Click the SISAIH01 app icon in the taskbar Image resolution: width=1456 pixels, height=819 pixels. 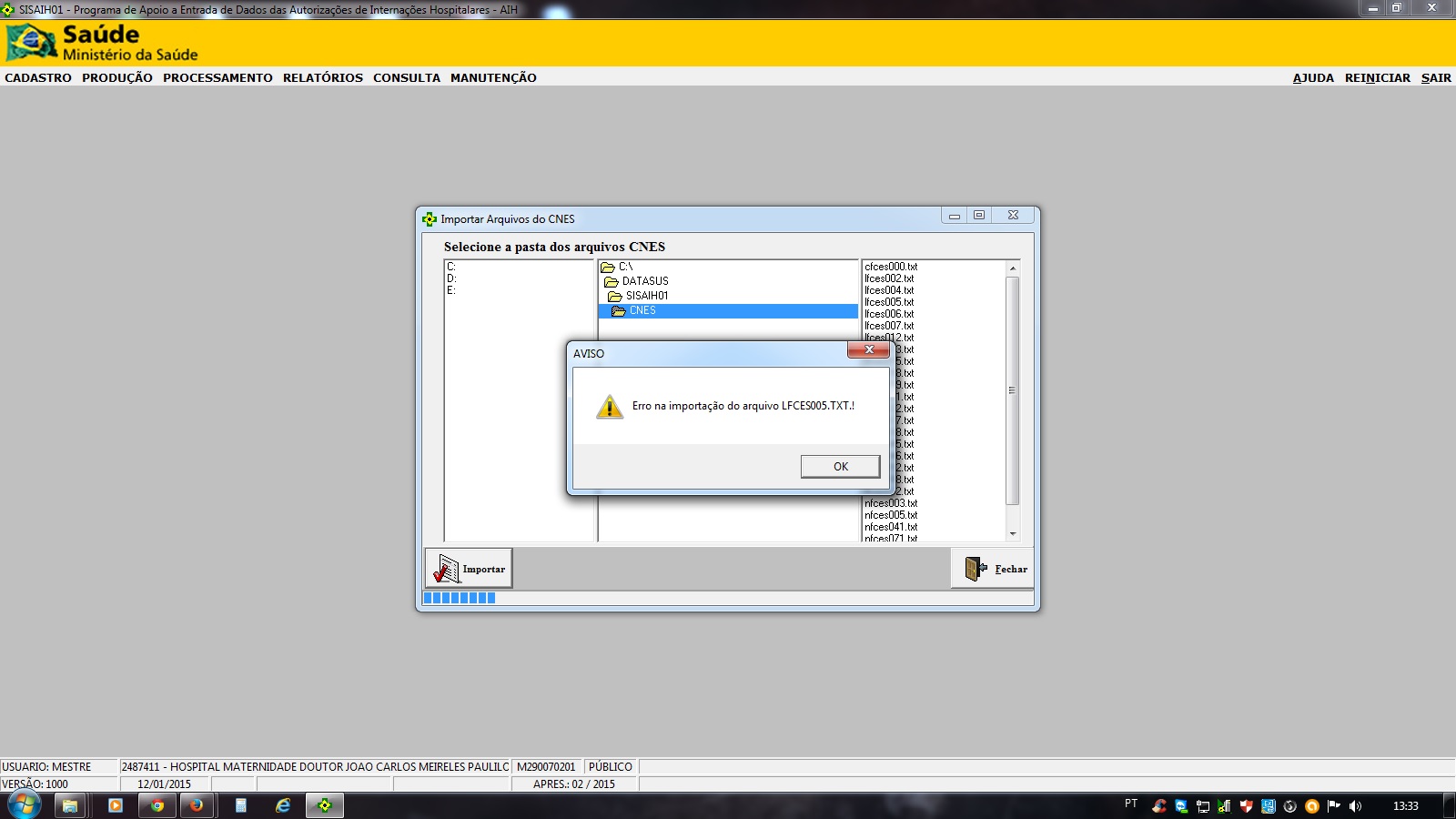pyautogui.click(x=325, y=805)
